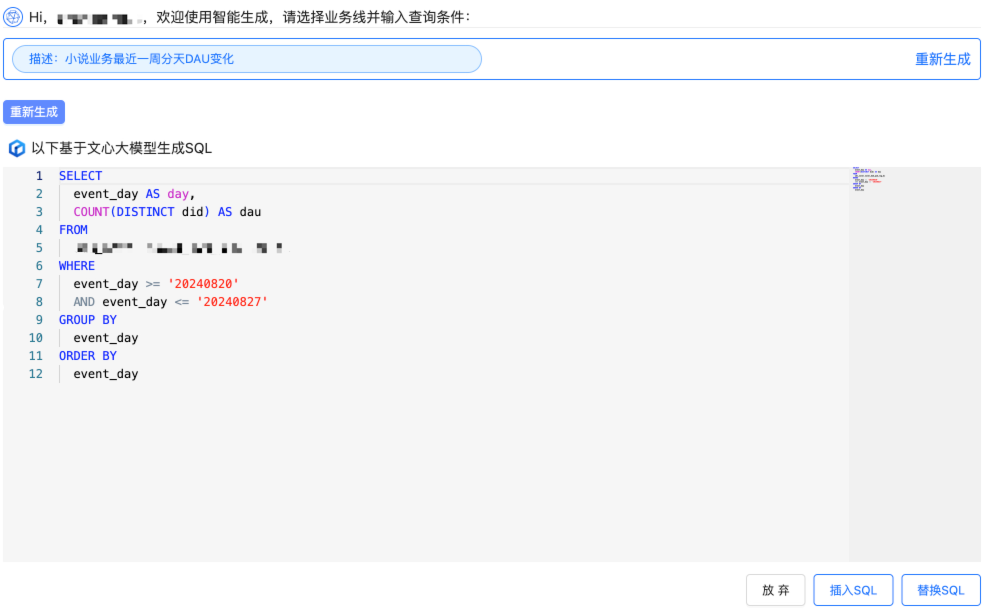
Task: Click the 重新生成 link in query box
Action: point(942,59)
